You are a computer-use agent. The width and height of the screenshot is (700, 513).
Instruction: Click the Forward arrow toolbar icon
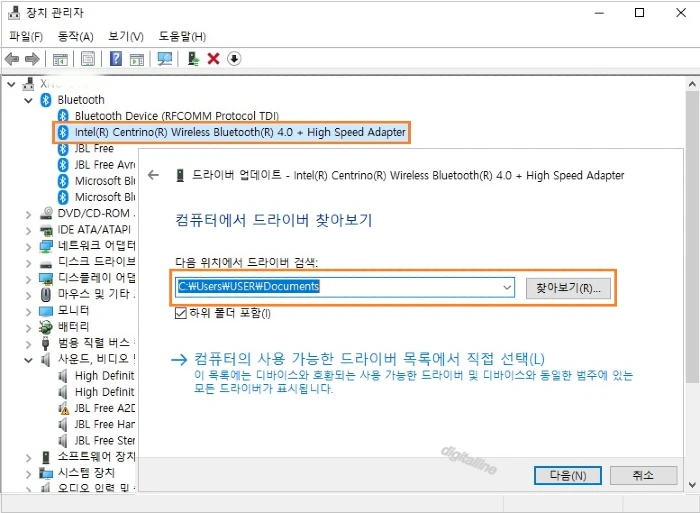coord(32,59)
